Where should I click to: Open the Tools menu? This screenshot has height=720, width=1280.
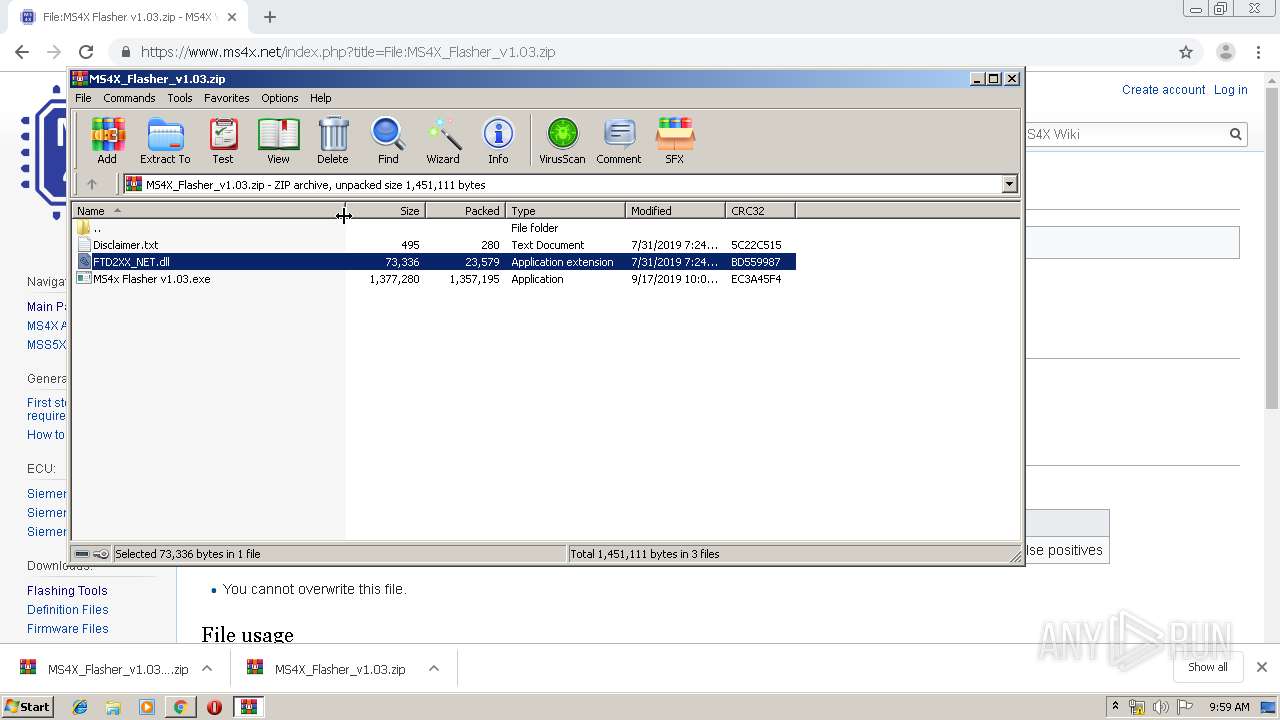pyautogui.click(x=180, y=98)
